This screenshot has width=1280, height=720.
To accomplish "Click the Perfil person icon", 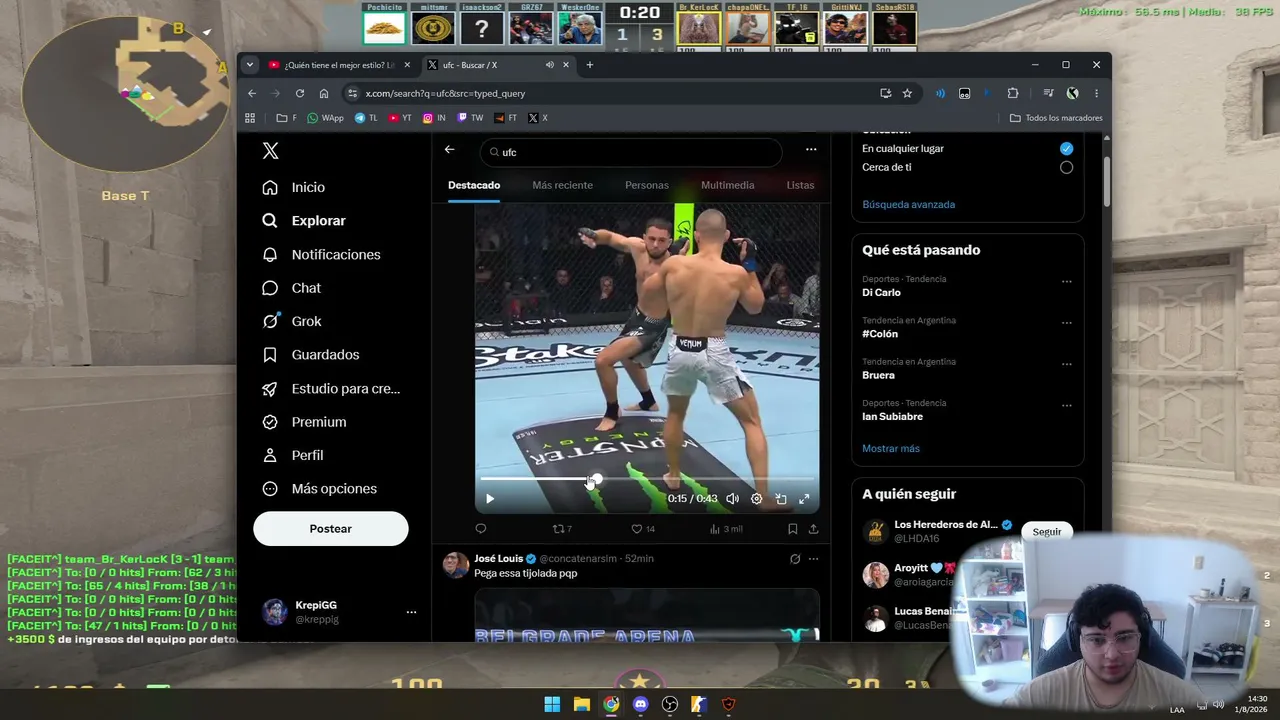I will (x=270, y=455).
